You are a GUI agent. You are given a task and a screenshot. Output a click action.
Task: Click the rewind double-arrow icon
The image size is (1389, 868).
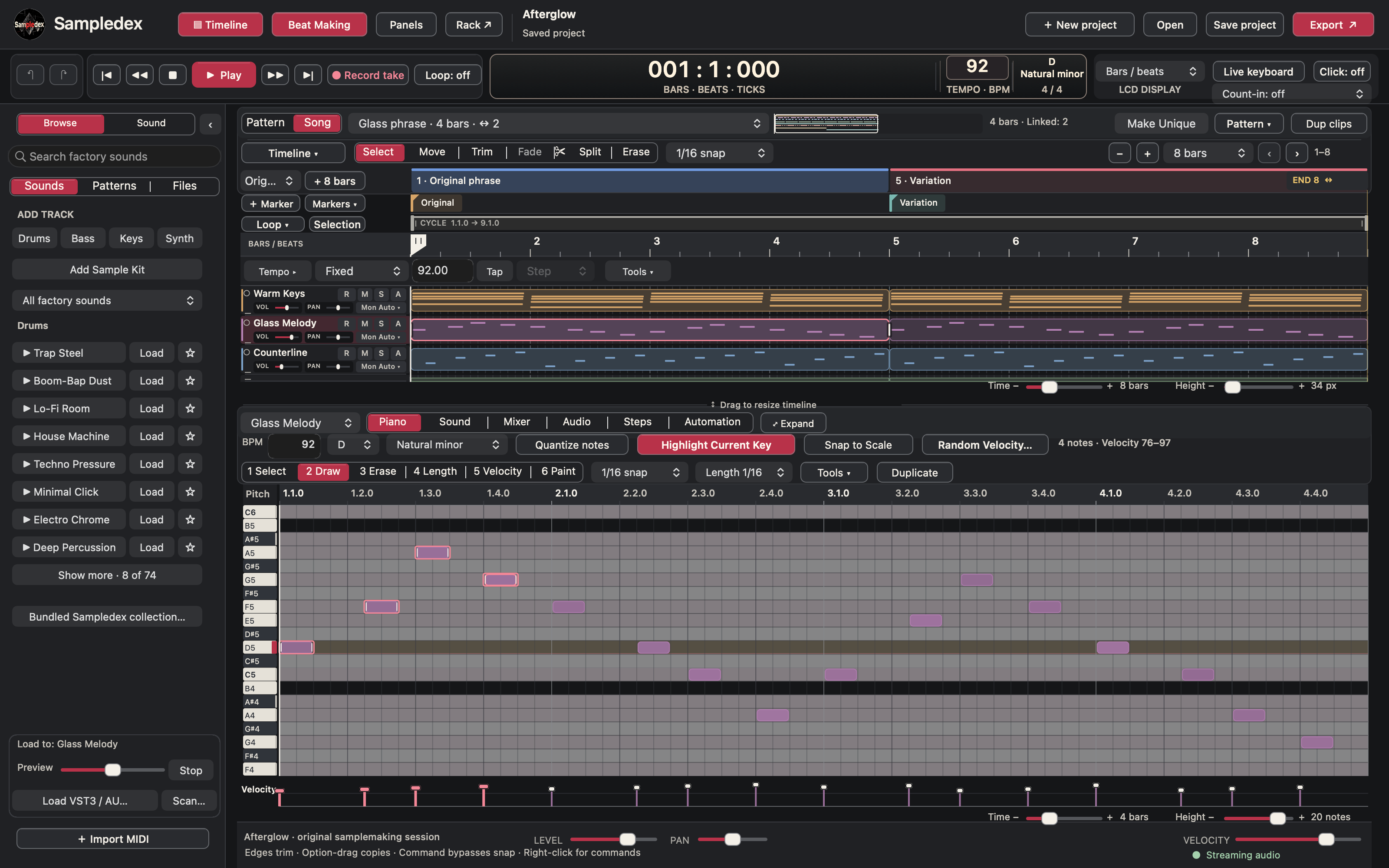click(139, 75)
